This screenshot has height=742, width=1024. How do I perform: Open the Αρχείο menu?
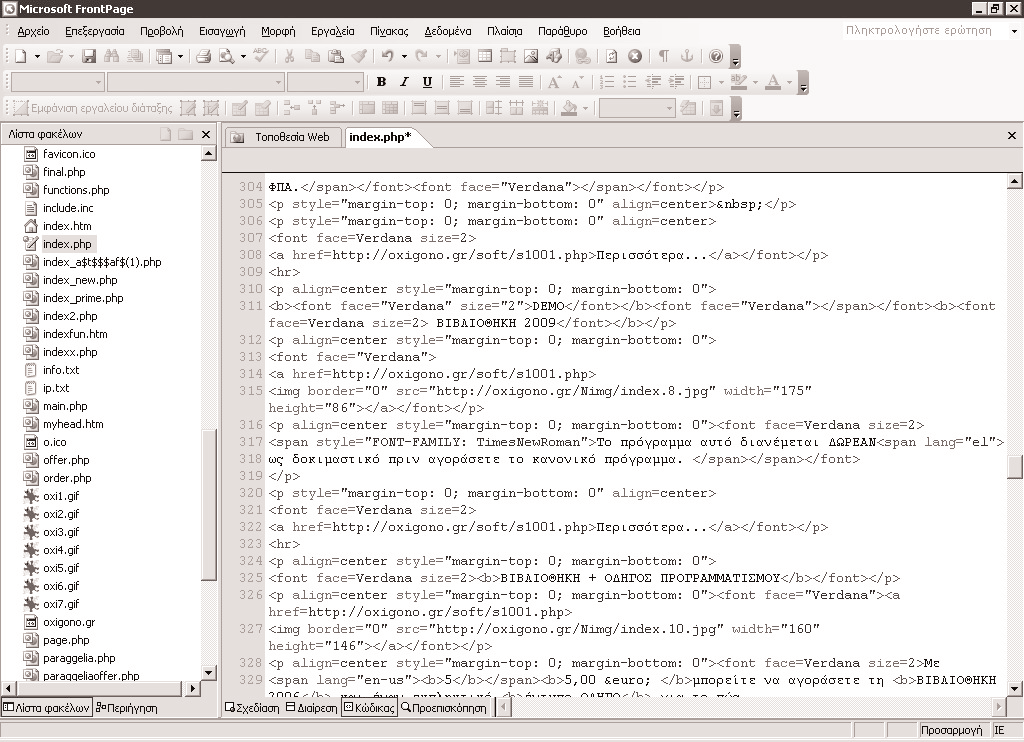pyautogui.click(x=33, y=31)
